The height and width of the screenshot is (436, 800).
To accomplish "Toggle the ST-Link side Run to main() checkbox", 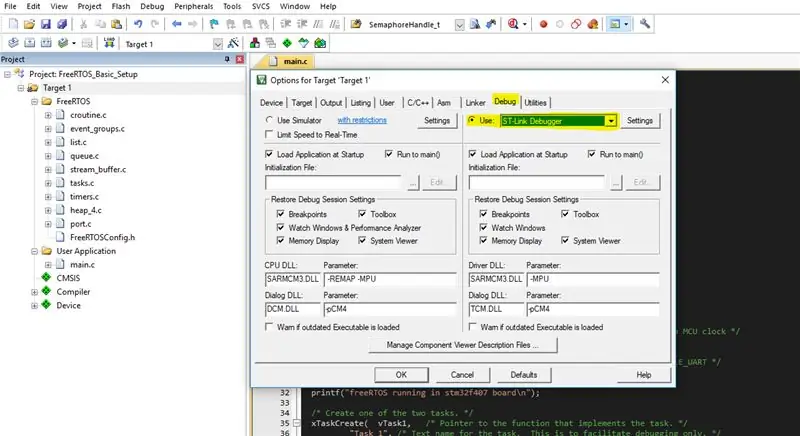I will (x=591, y=154).
